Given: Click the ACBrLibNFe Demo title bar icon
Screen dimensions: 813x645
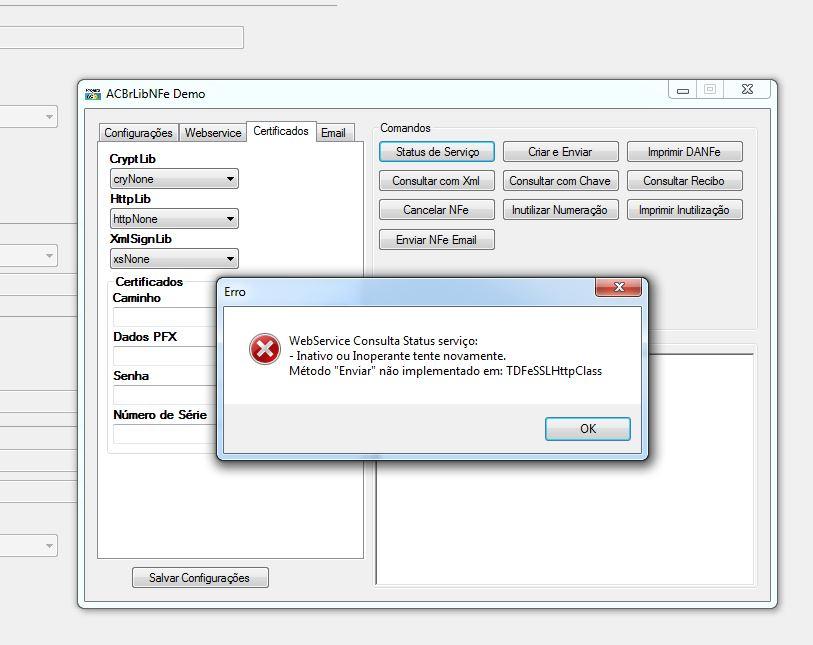Looking at the screenshot, I should [93, 94].
